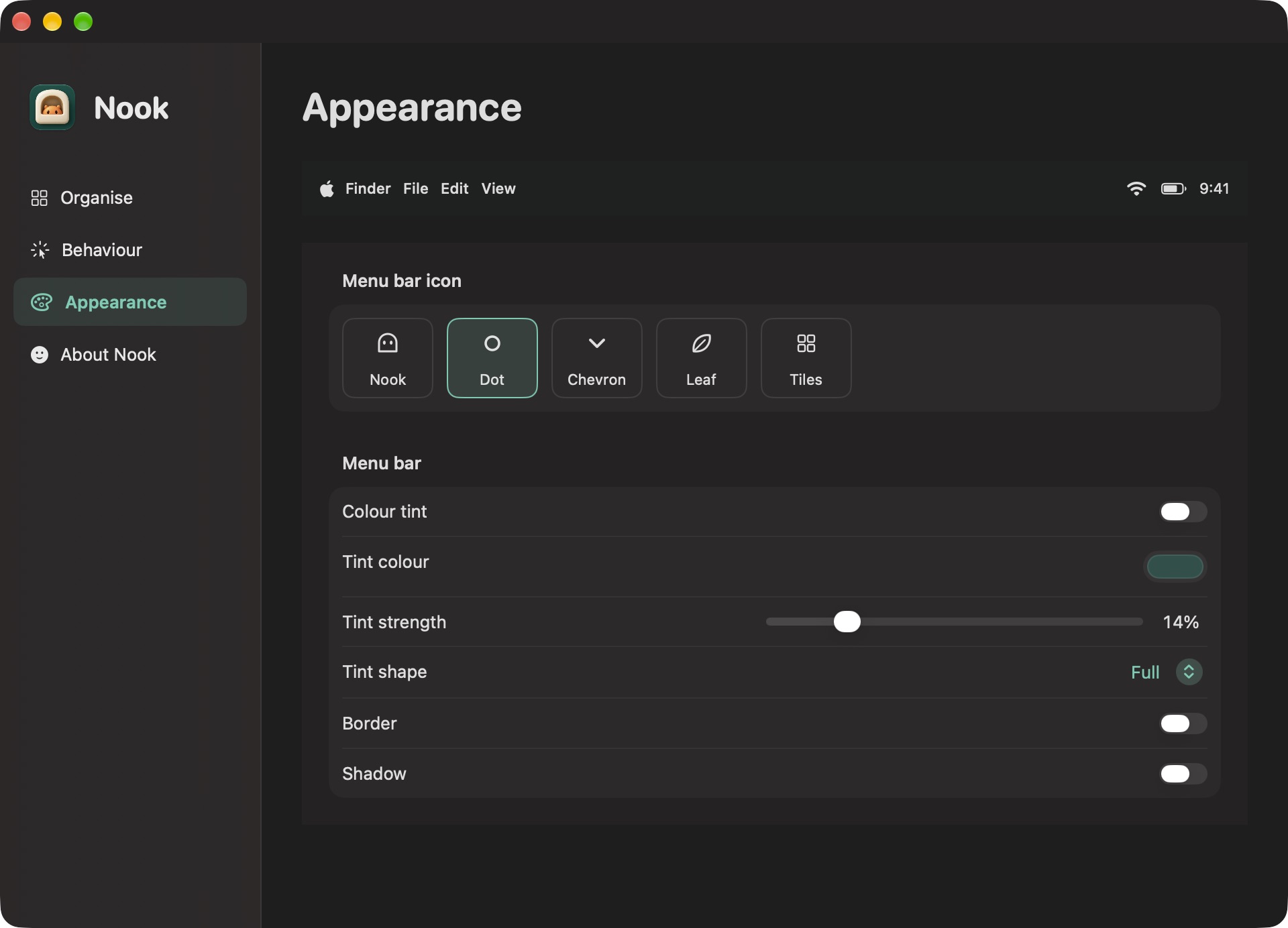Enable the Border switch
Viewport: 1288px width, 928px height.
click(x=1183, y=723)
